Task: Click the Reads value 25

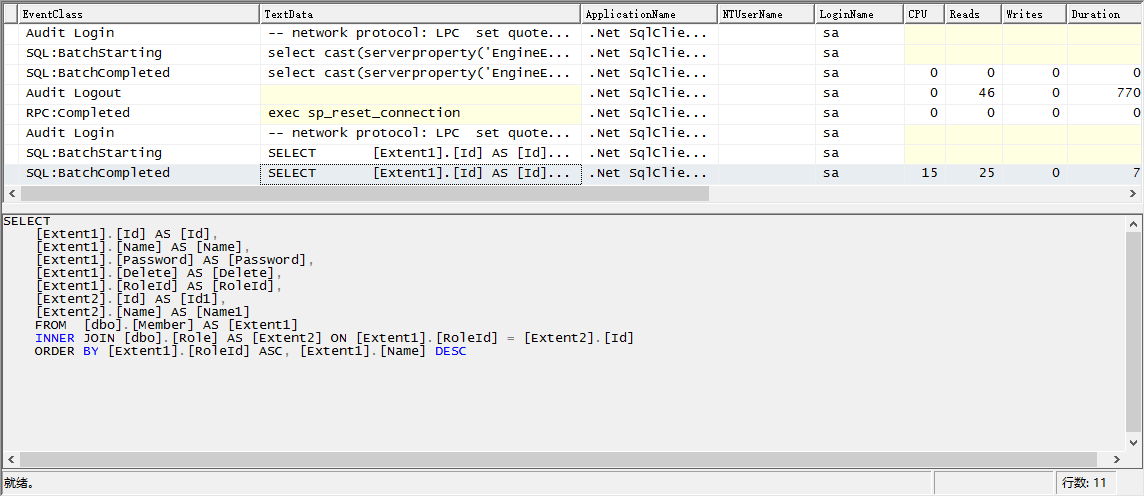Action: (987, 173)
